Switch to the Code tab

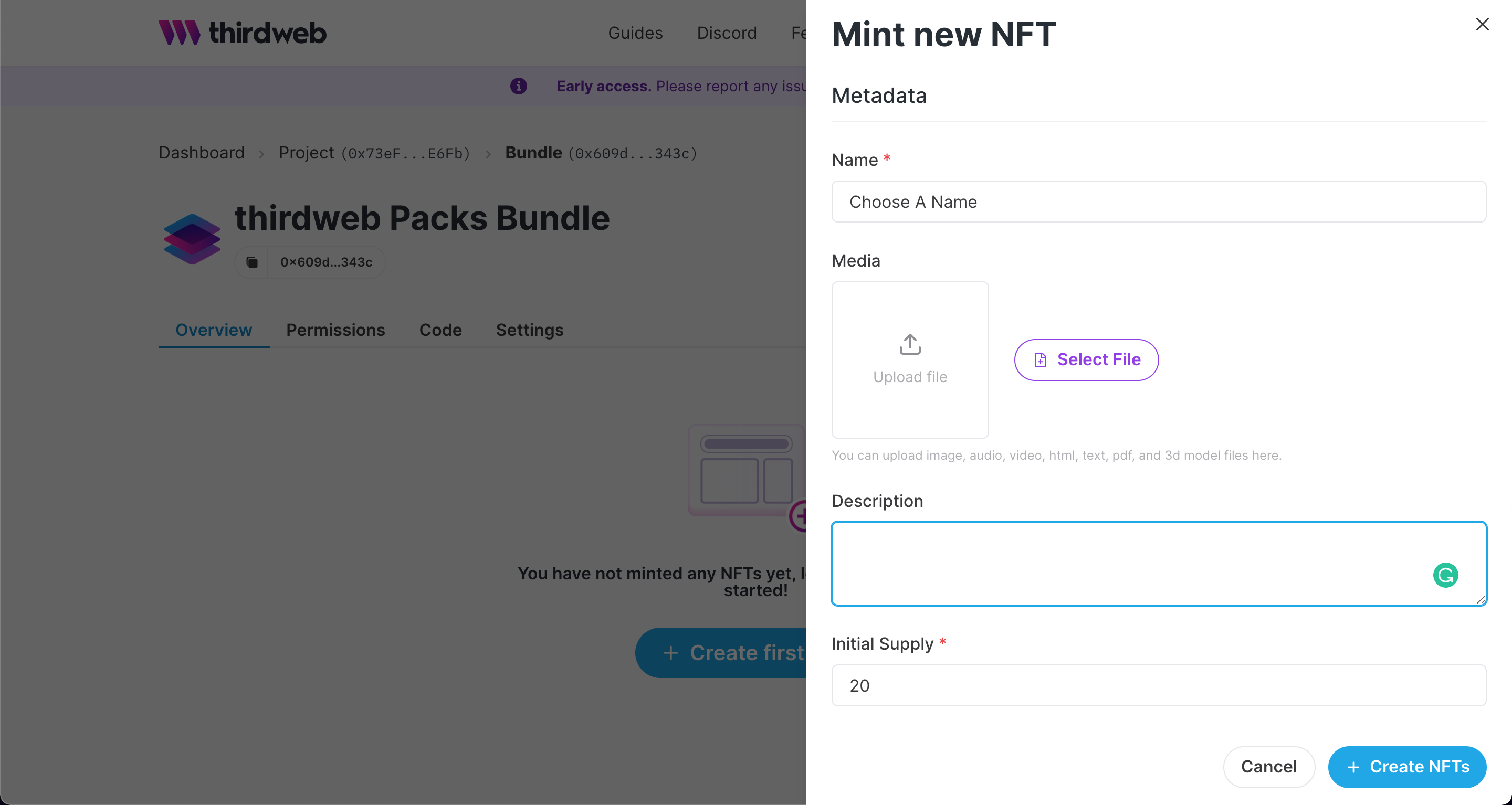(441, 330)
